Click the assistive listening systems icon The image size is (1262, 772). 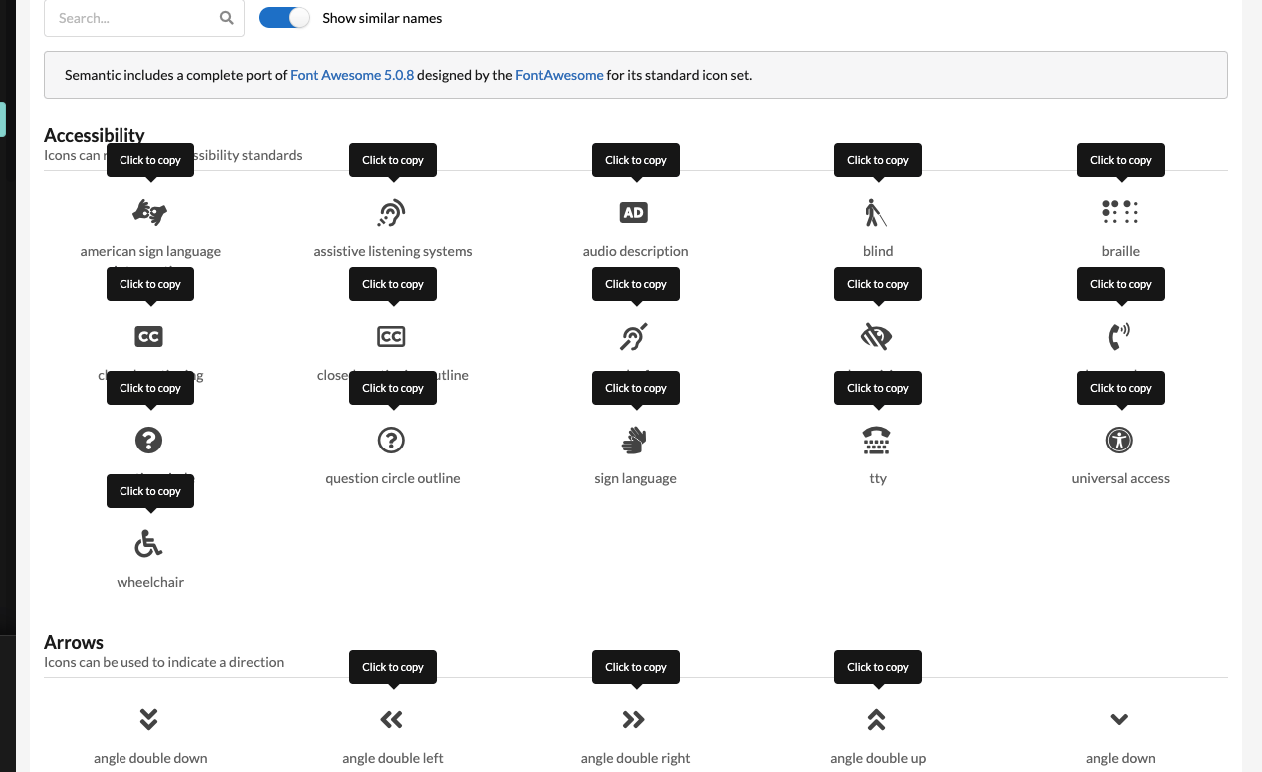tap(392, 212)
